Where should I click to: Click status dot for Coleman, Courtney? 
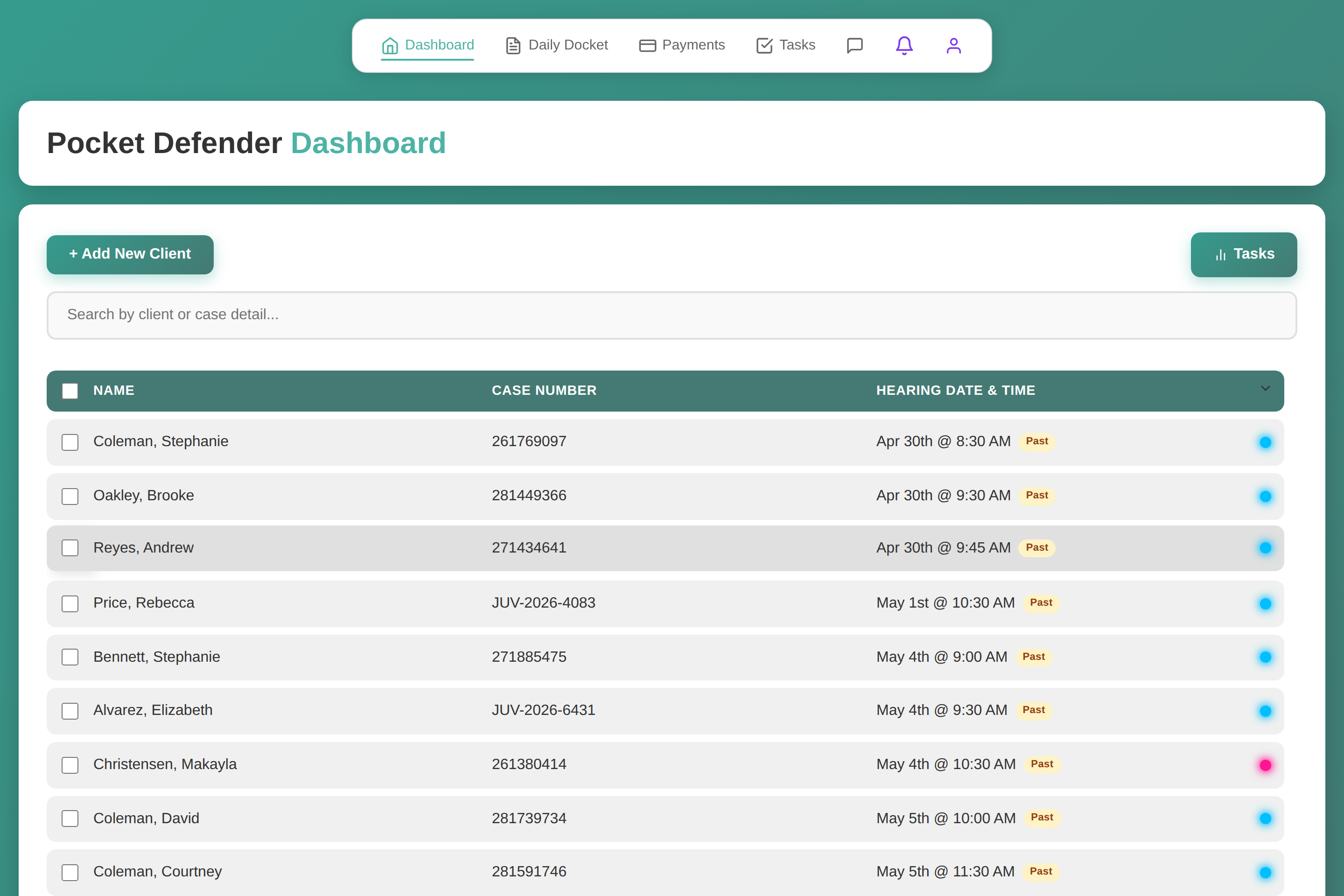pos(1265,873)
